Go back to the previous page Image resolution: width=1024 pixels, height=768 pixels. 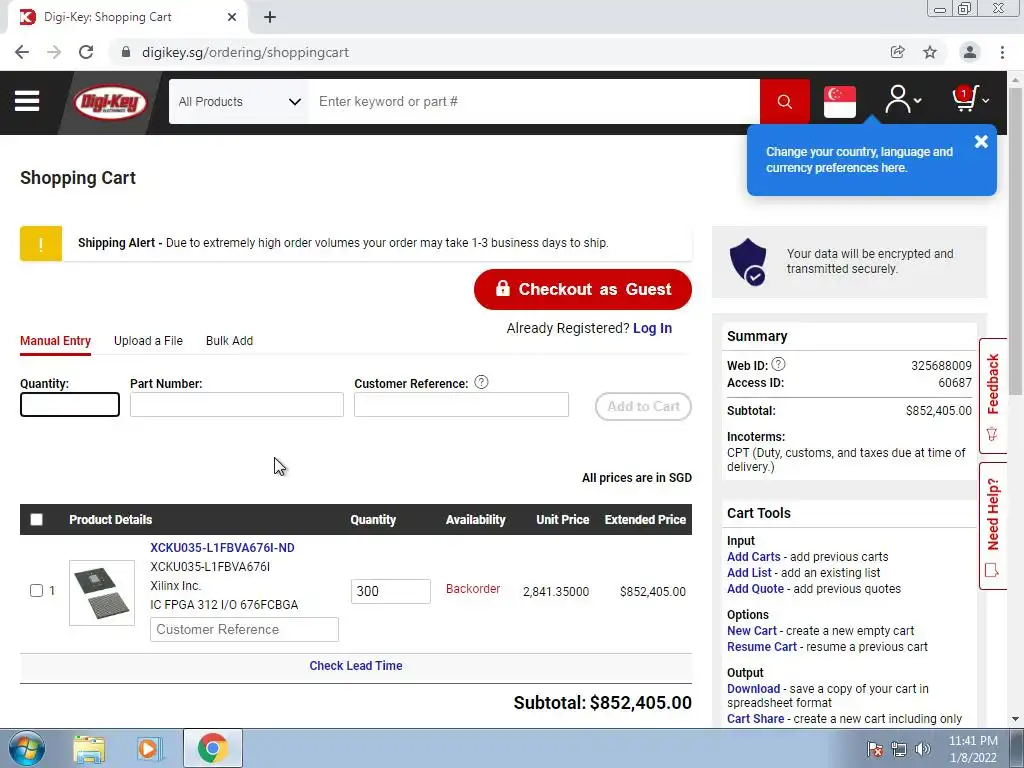click(22, 52)
